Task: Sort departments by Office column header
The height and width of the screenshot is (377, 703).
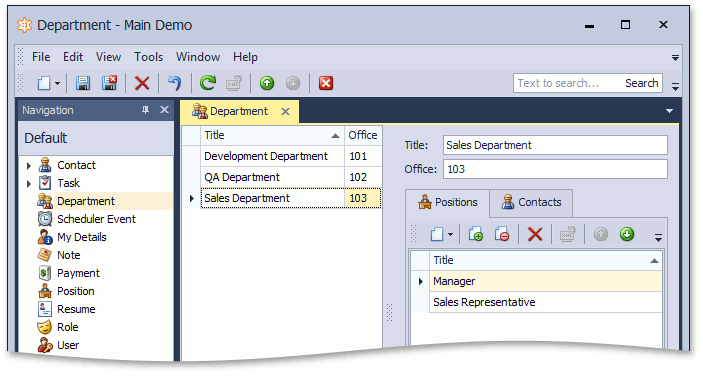Action: coord(363,135)
